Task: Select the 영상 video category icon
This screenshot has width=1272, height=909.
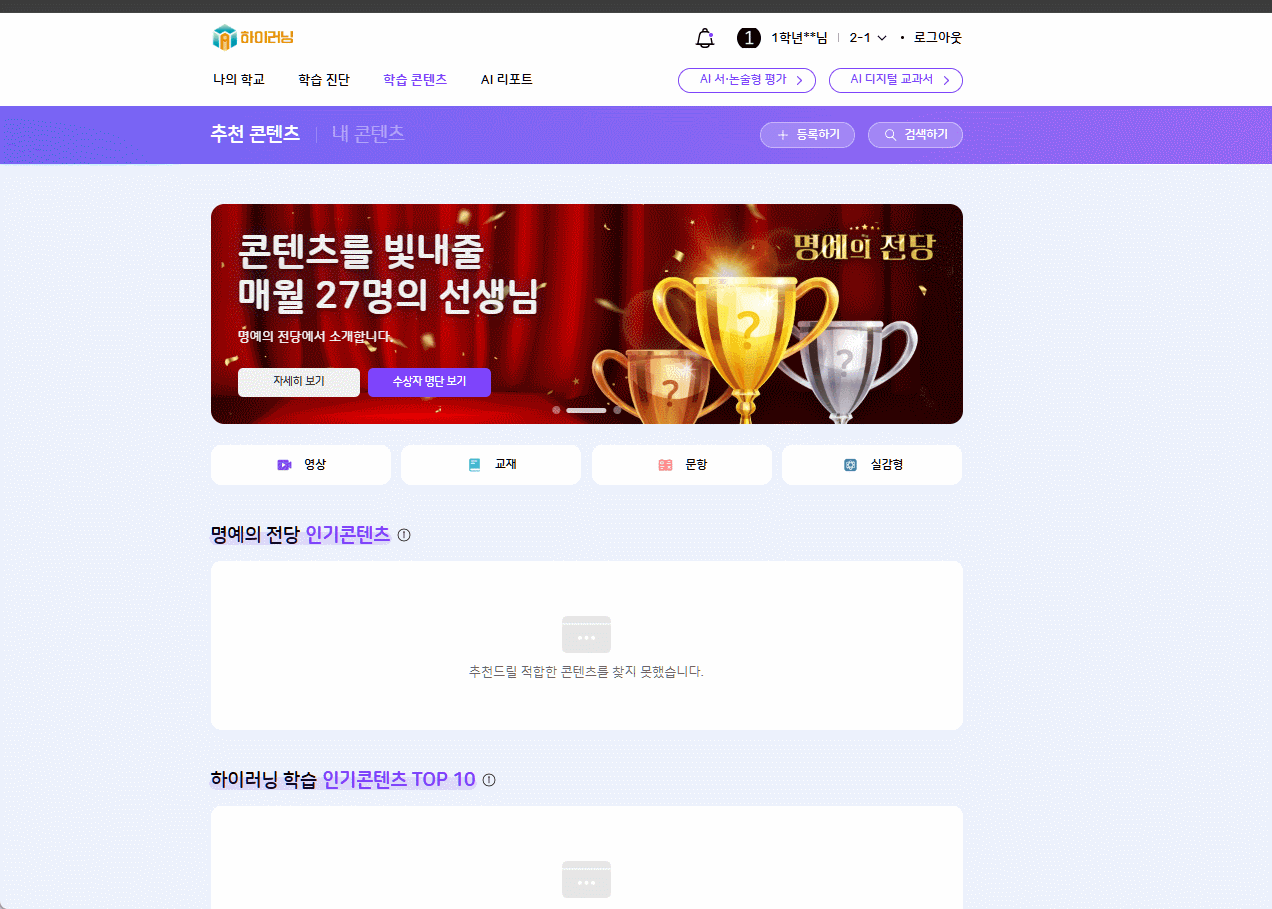Action: pos(284,465)
